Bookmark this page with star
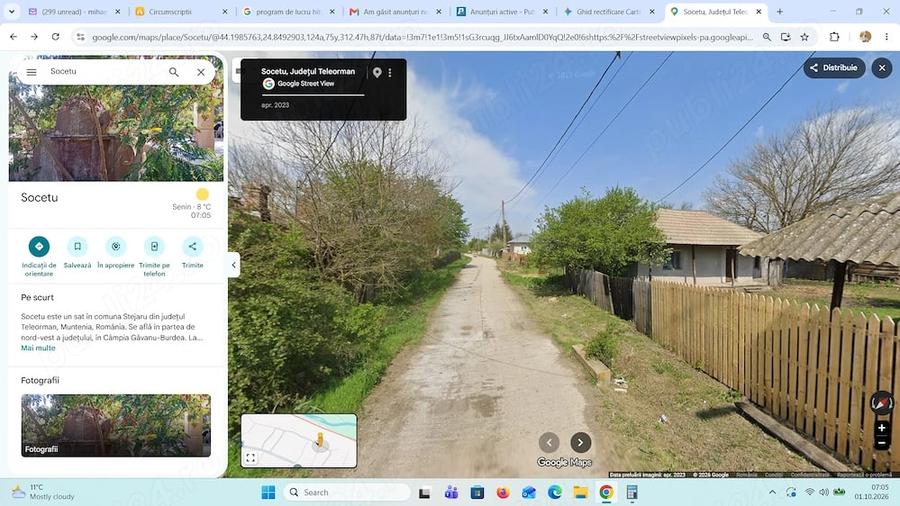 805,37
